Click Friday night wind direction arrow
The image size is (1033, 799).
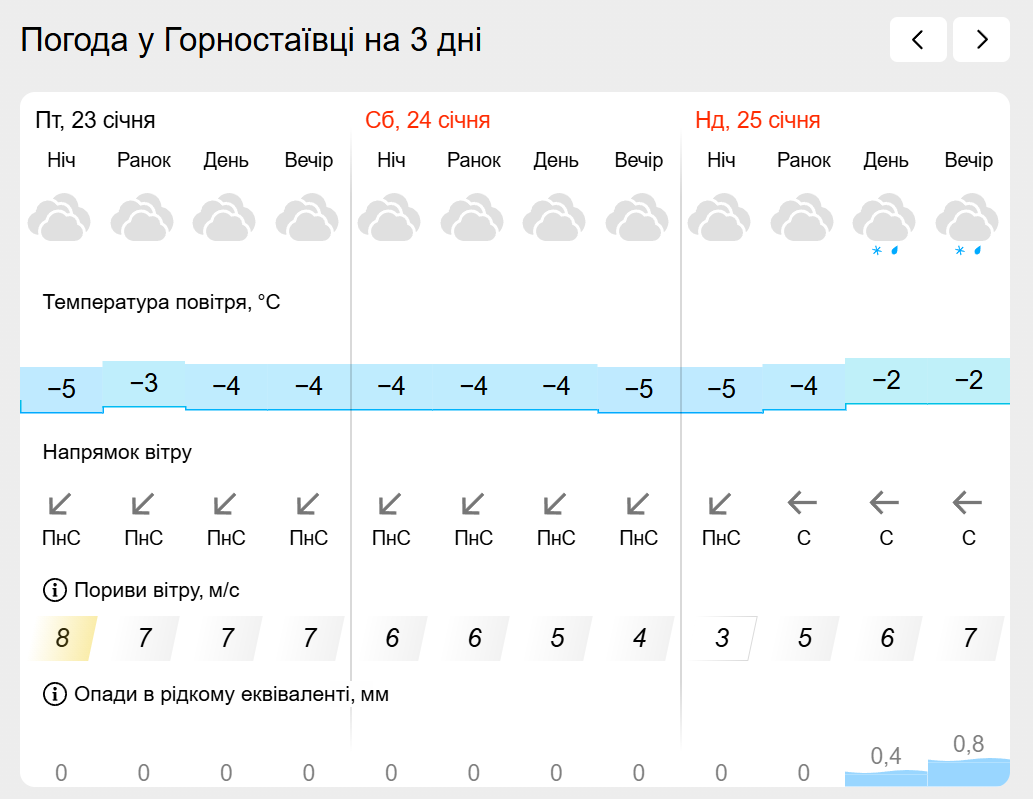pyautogui.click(x=61, y=503)
